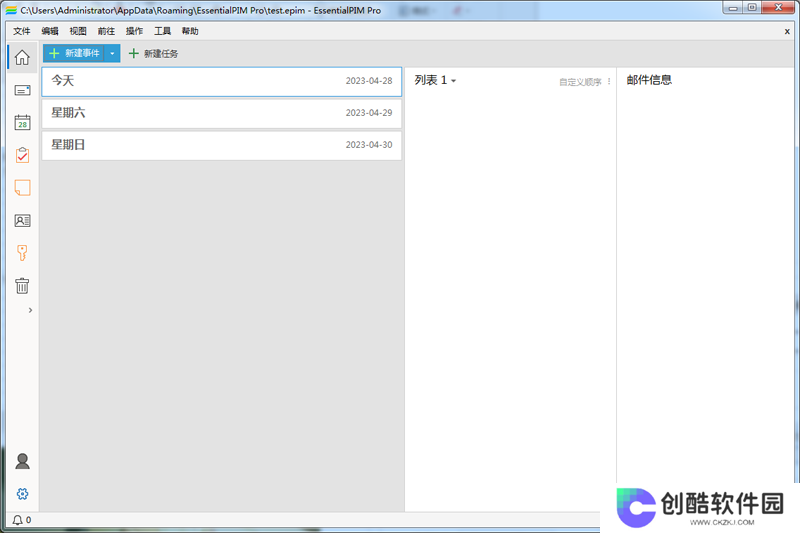Screen dimensions: 800x533
Task: Open the Notes sticky-note module
Action: click(22, 188)
